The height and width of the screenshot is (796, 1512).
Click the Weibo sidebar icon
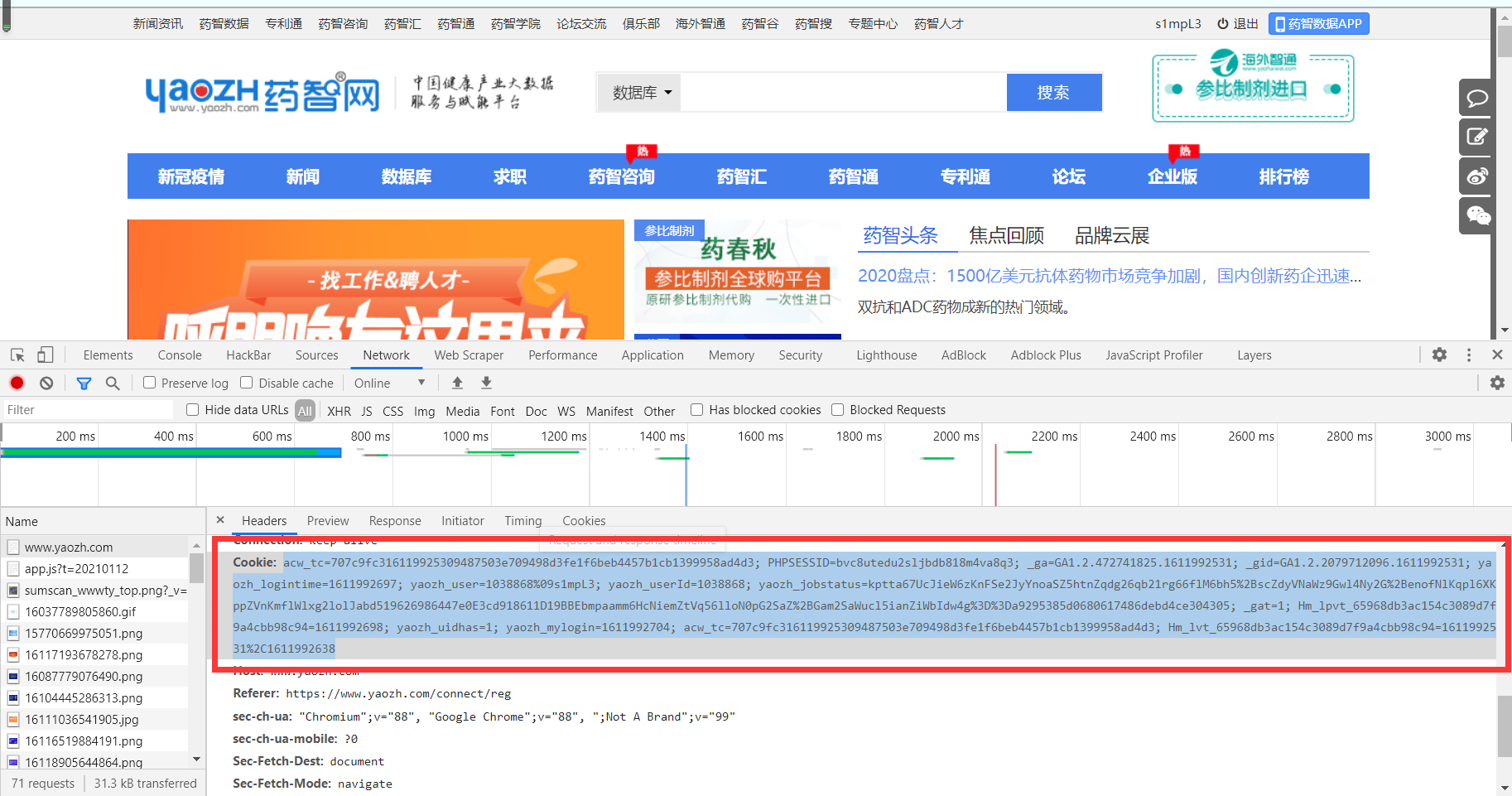[1476, 176]
